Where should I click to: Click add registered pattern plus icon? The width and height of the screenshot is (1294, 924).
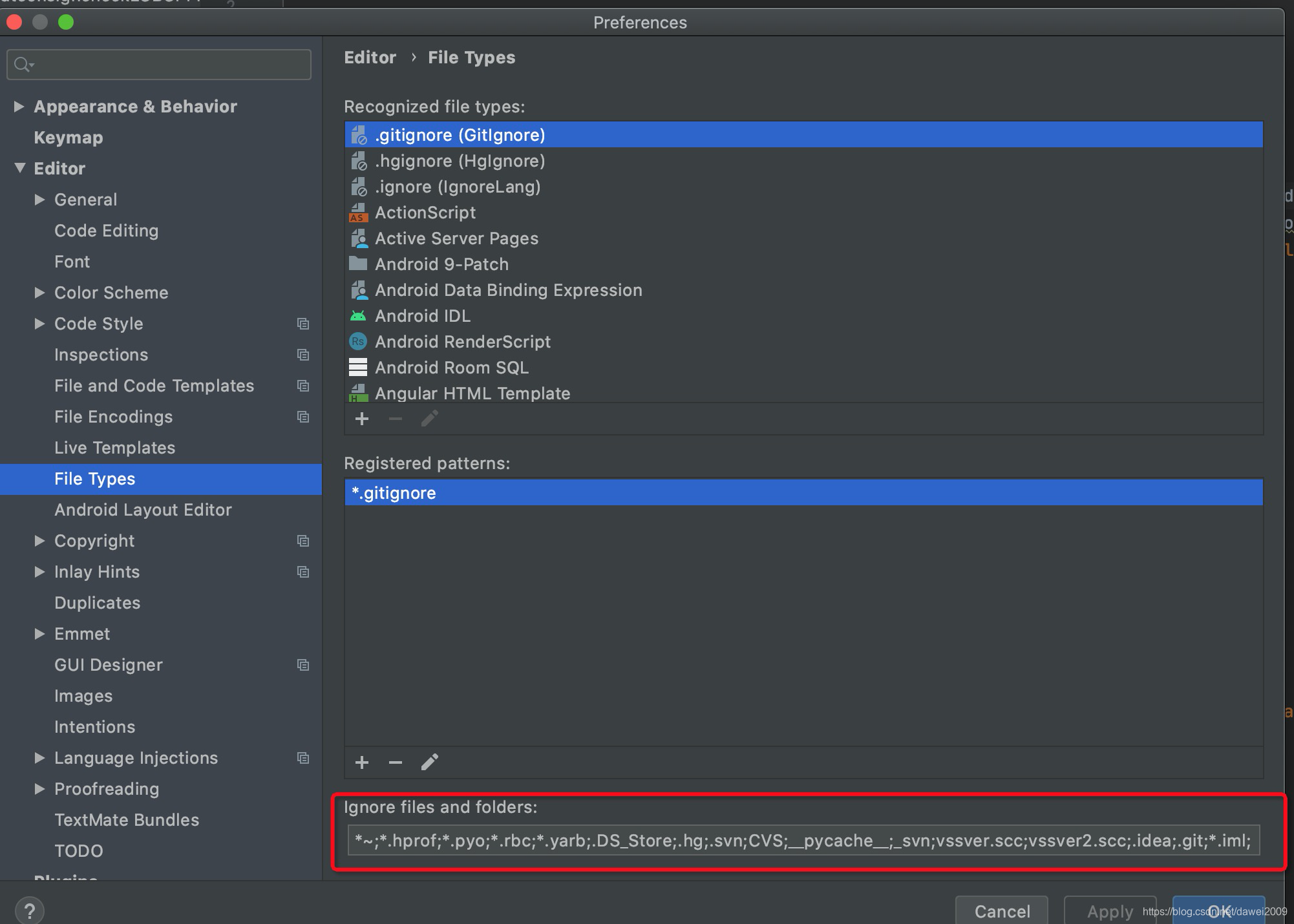coord(362,762)
